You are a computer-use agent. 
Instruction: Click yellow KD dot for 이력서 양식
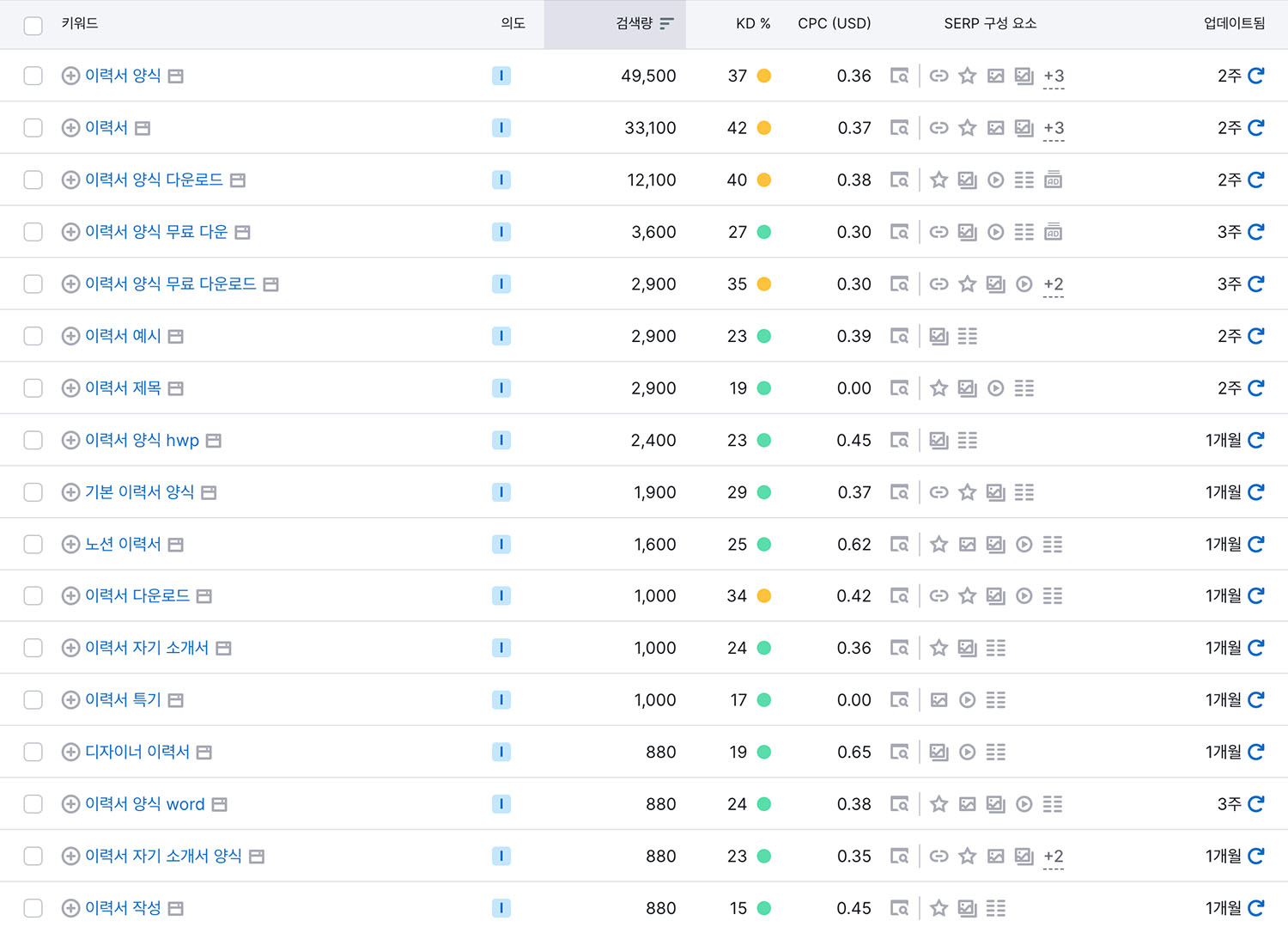pyautogui.click(x=763, y=76)
